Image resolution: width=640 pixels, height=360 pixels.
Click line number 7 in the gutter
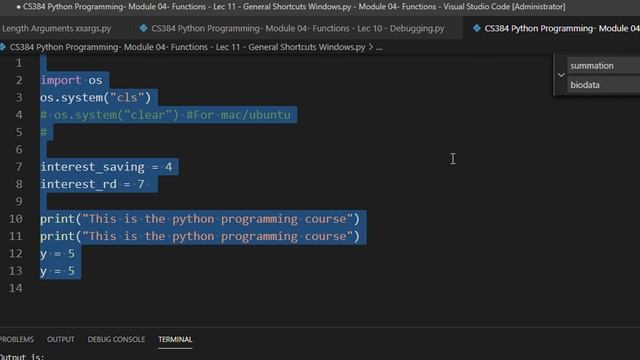point(19,167)
